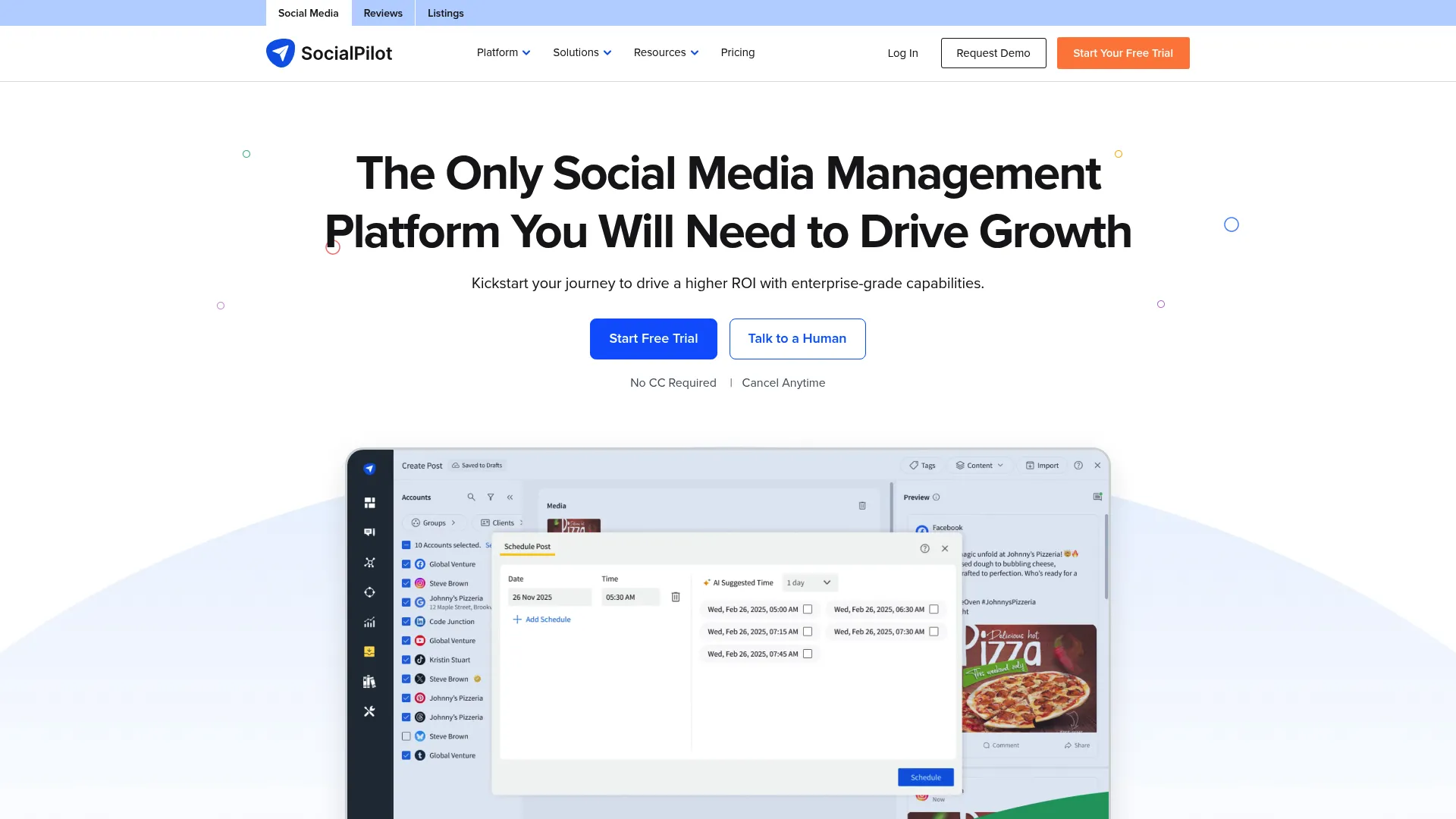The height and width of the screenshot is (819, 1456).
Task: Open the tools wrench icon in dark sidebar
Action: 369,711
